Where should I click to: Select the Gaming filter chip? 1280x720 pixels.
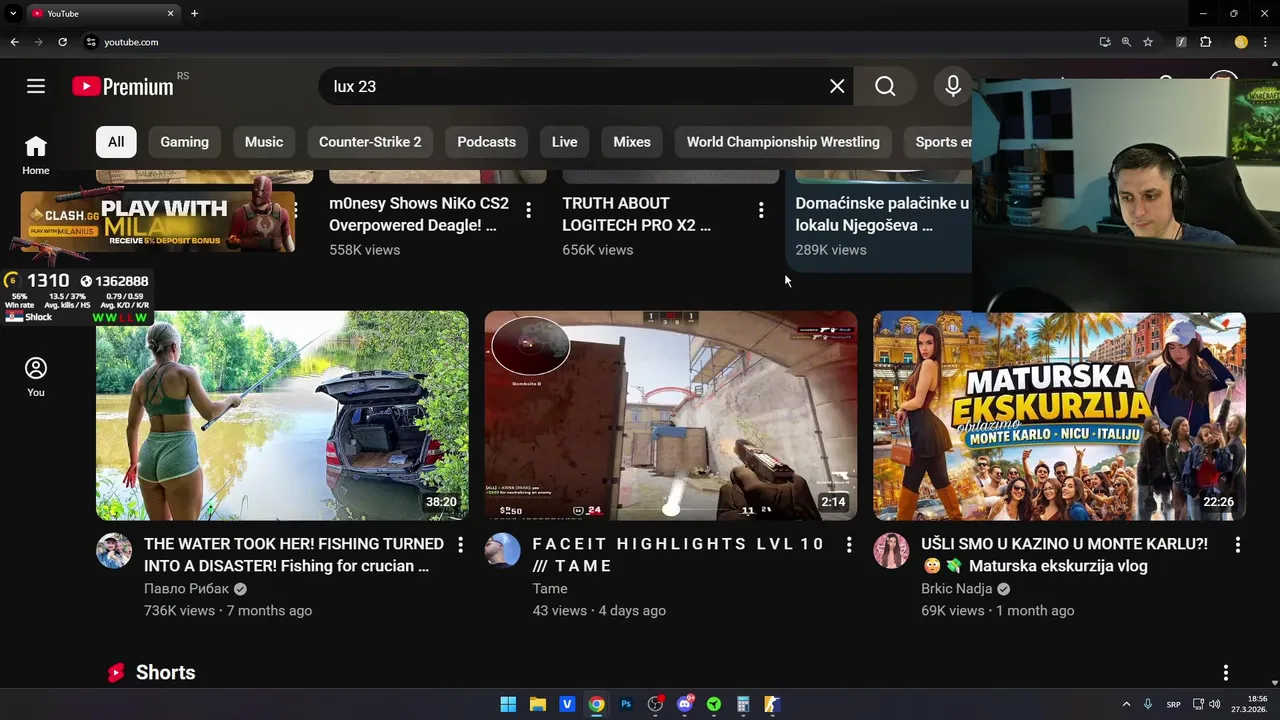185,142
